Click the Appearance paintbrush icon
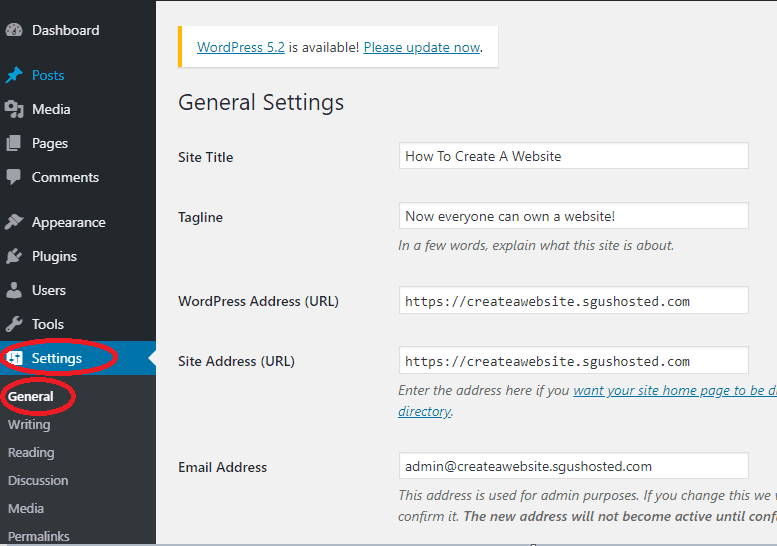This screenshot has width=777, height=546. click(x=14, y=222)
